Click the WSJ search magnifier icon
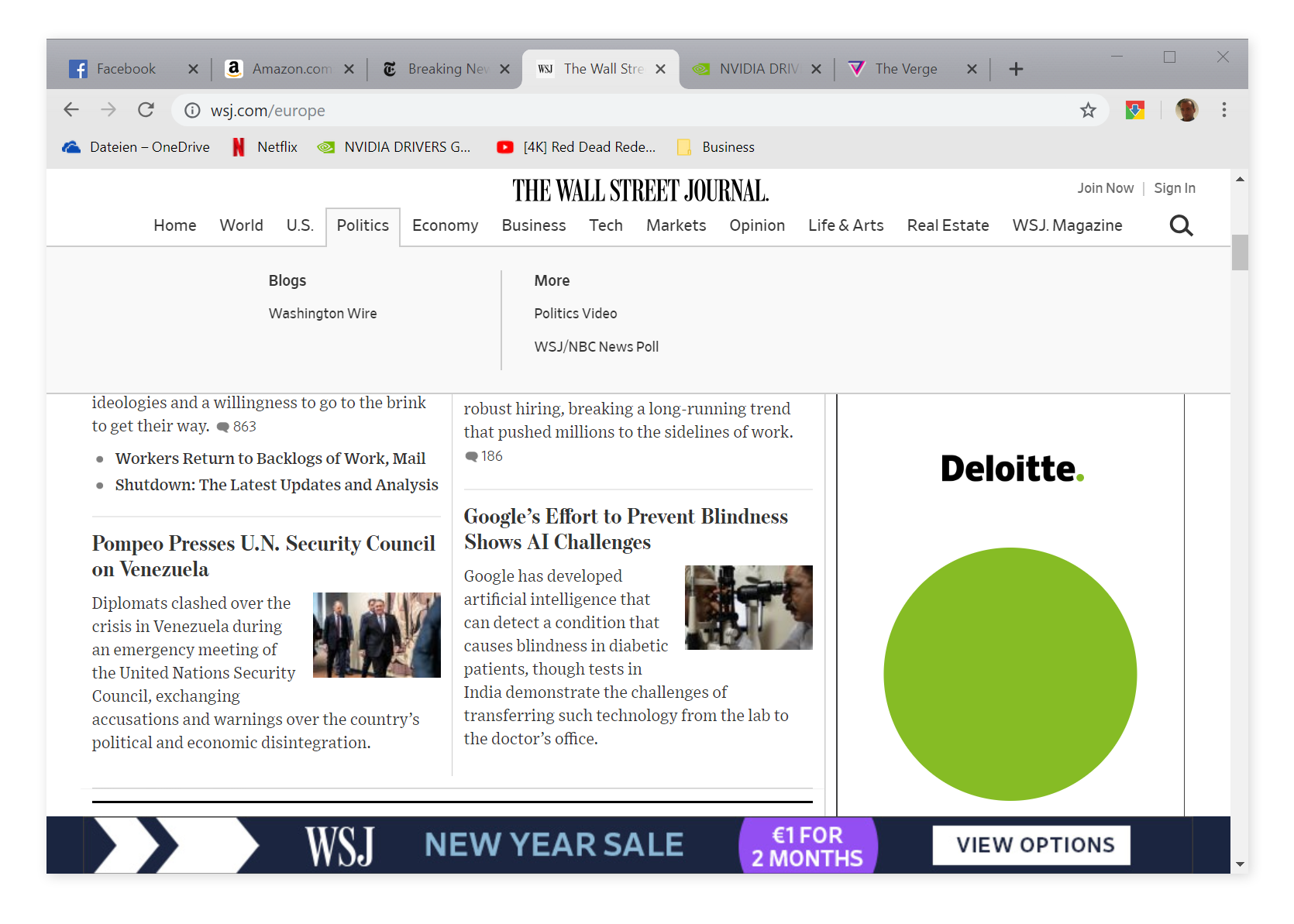Viewport: 1294px width, 924px height. [1181, 225]
